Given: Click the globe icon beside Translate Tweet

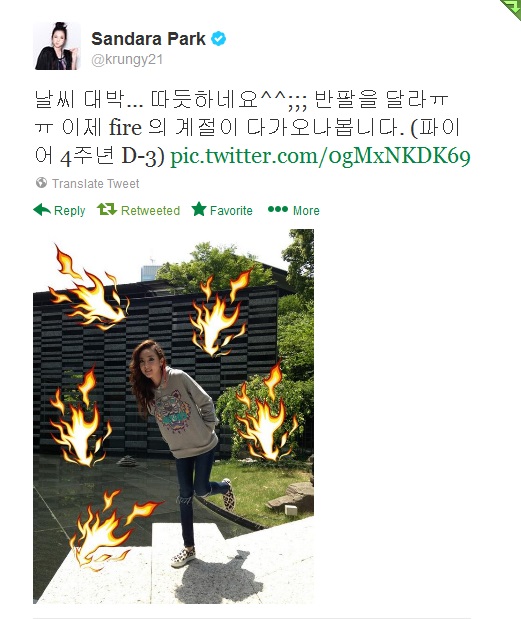Looking at the screenshot, I should tap(41, 183).
